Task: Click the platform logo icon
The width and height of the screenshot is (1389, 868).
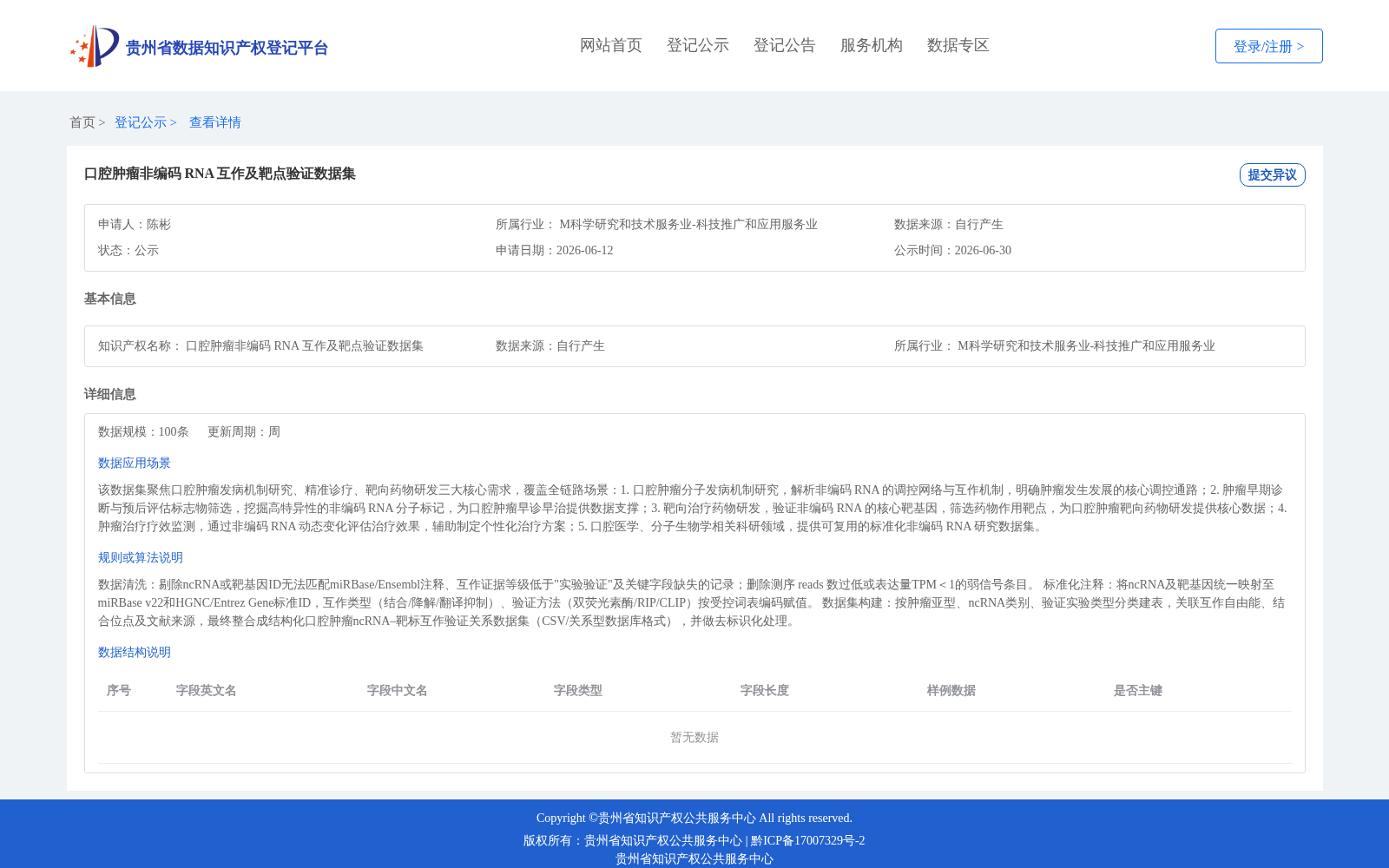Action: click(x=95, y=46)
